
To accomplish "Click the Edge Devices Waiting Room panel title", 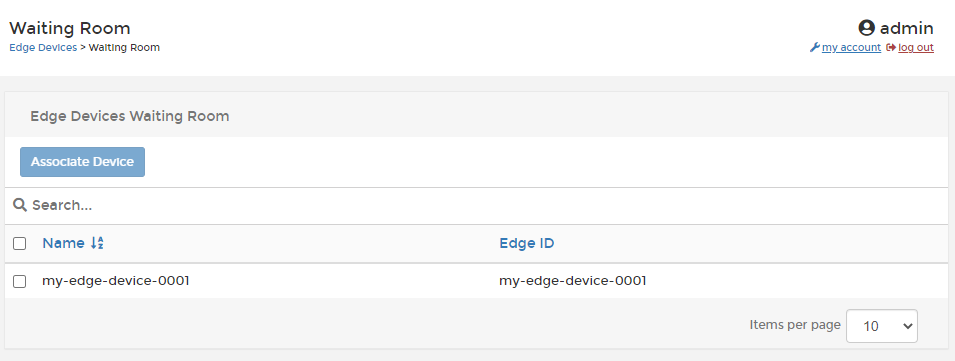I will [x=130, y=116].
